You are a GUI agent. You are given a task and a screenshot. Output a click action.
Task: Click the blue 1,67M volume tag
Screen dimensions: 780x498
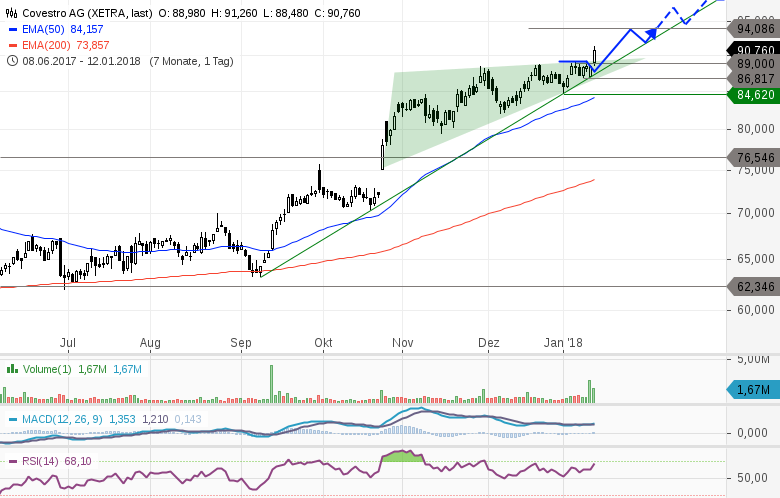pos(753,390)
